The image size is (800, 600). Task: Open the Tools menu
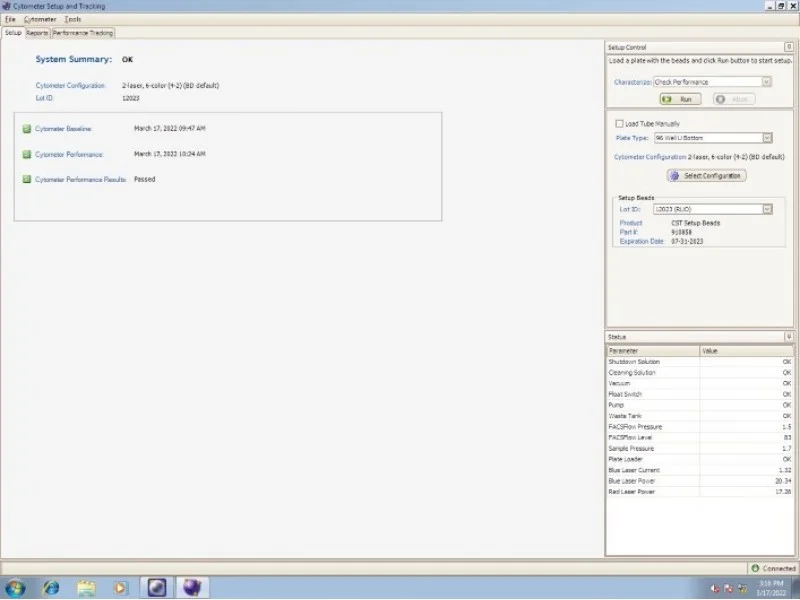pyautogui.click(x=72, y=19)
